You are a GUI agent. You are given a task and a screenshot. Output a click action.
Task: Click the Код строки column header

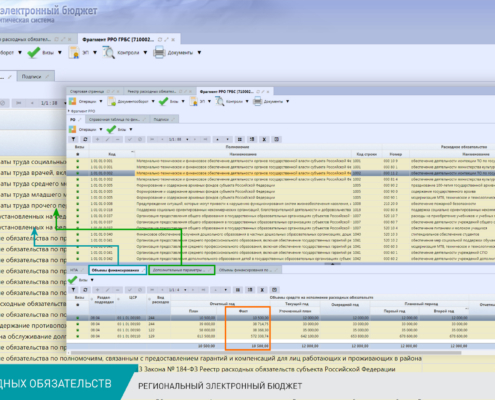coord(366,154)
